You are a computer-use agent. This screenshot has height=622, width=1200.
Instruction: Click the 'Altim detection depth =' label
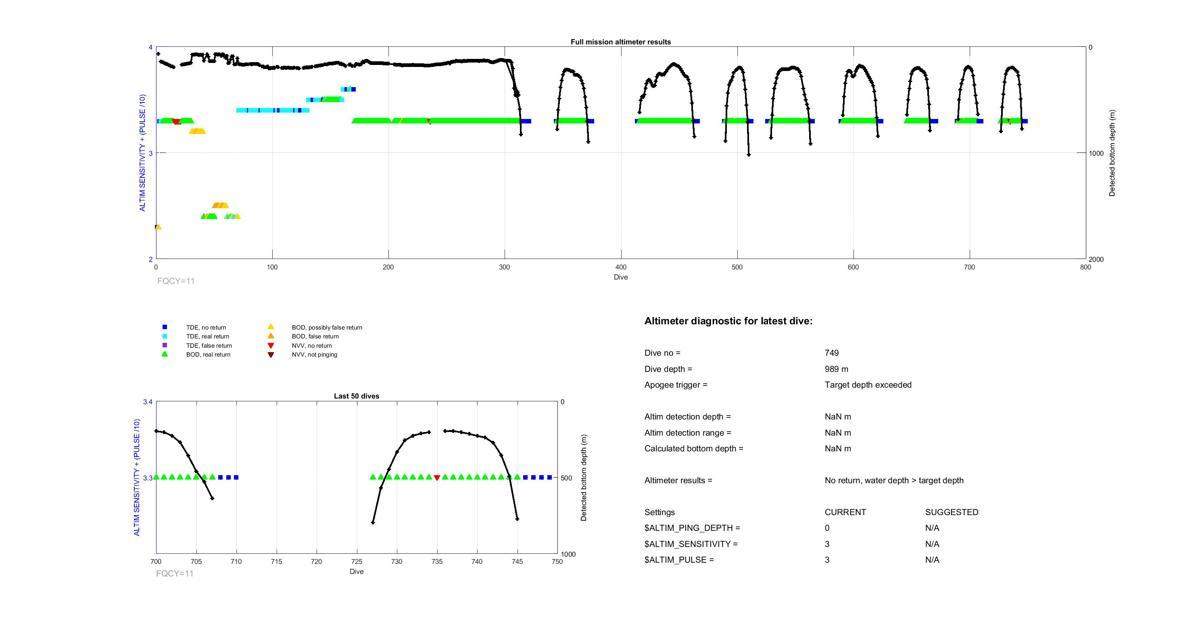tap(687, 417)
